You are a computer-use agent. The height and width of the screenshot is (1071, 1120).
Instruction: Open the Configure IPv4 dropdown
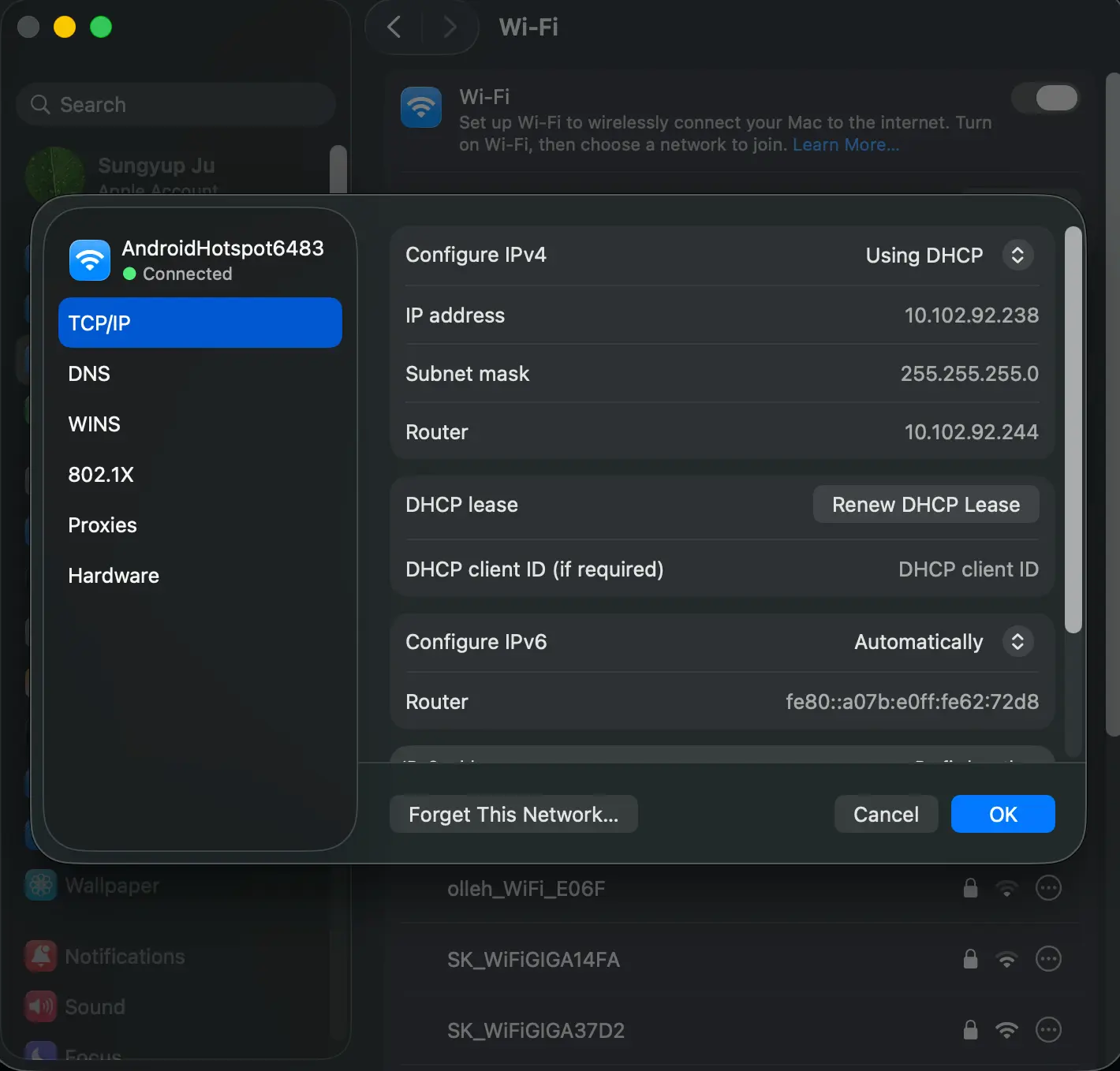(1017, 255)
